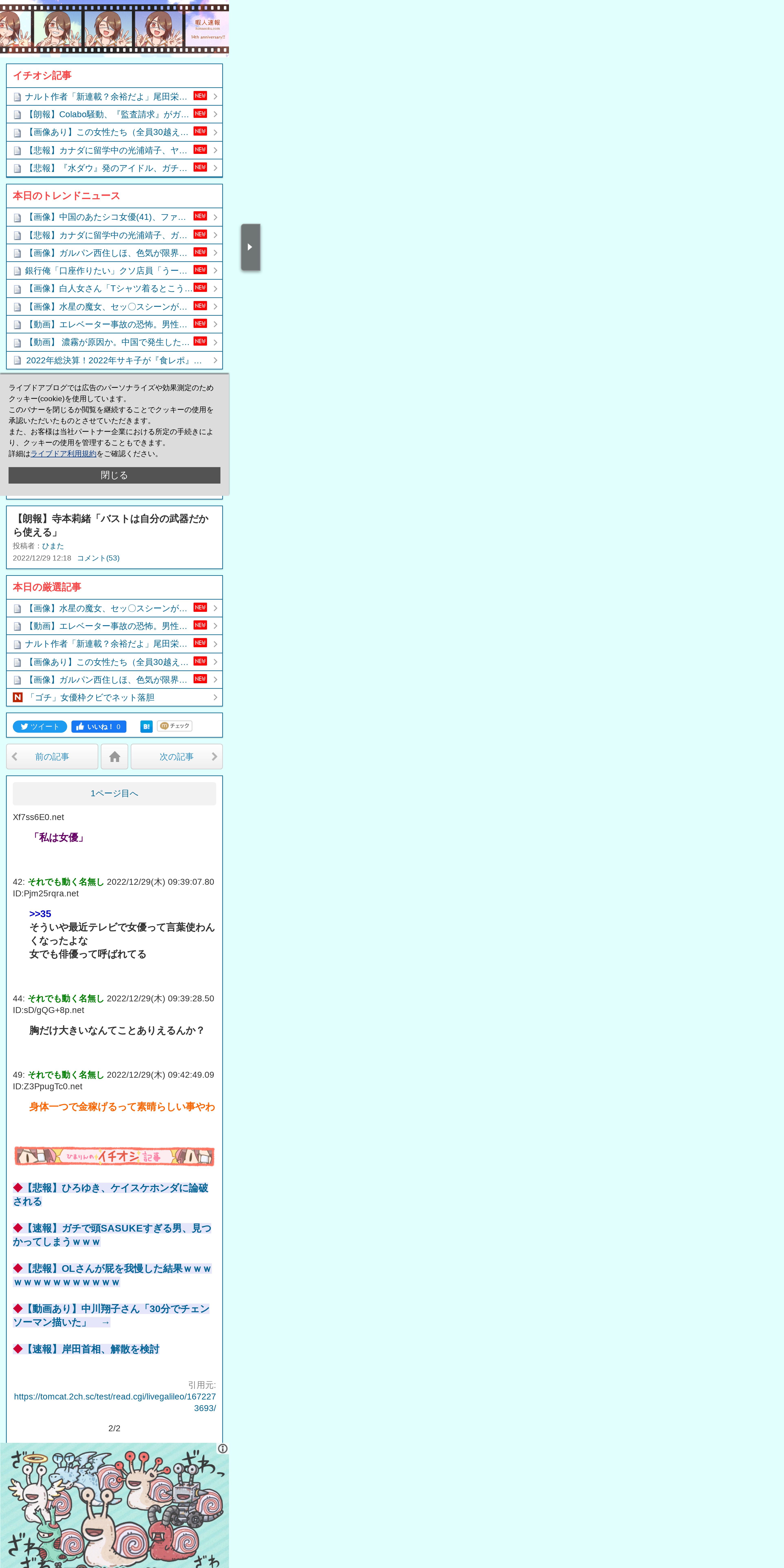Open the Colabo騒動 article
Image resolution: width=784 pixels, height=1568 pixels.
click(x=114, y=114)
